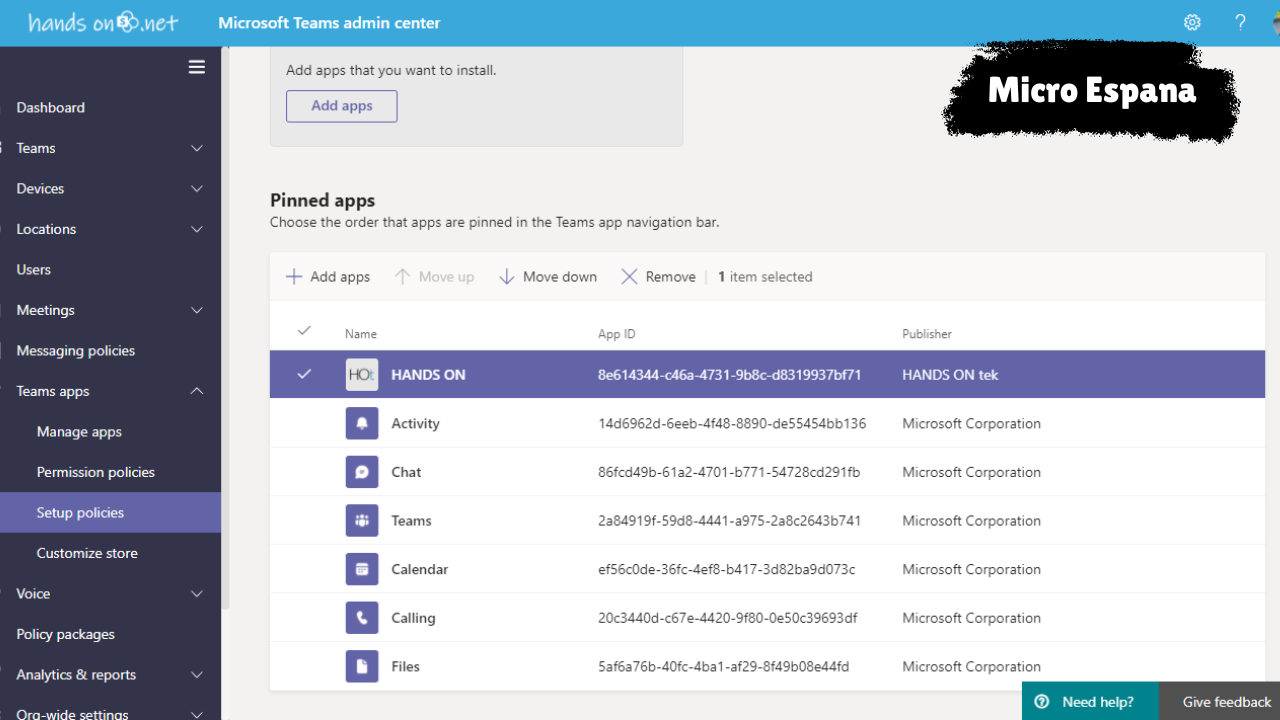This screenshot has height=720, width=1280.
Task: Click the Files document app icon
Action: click(362, 666)
